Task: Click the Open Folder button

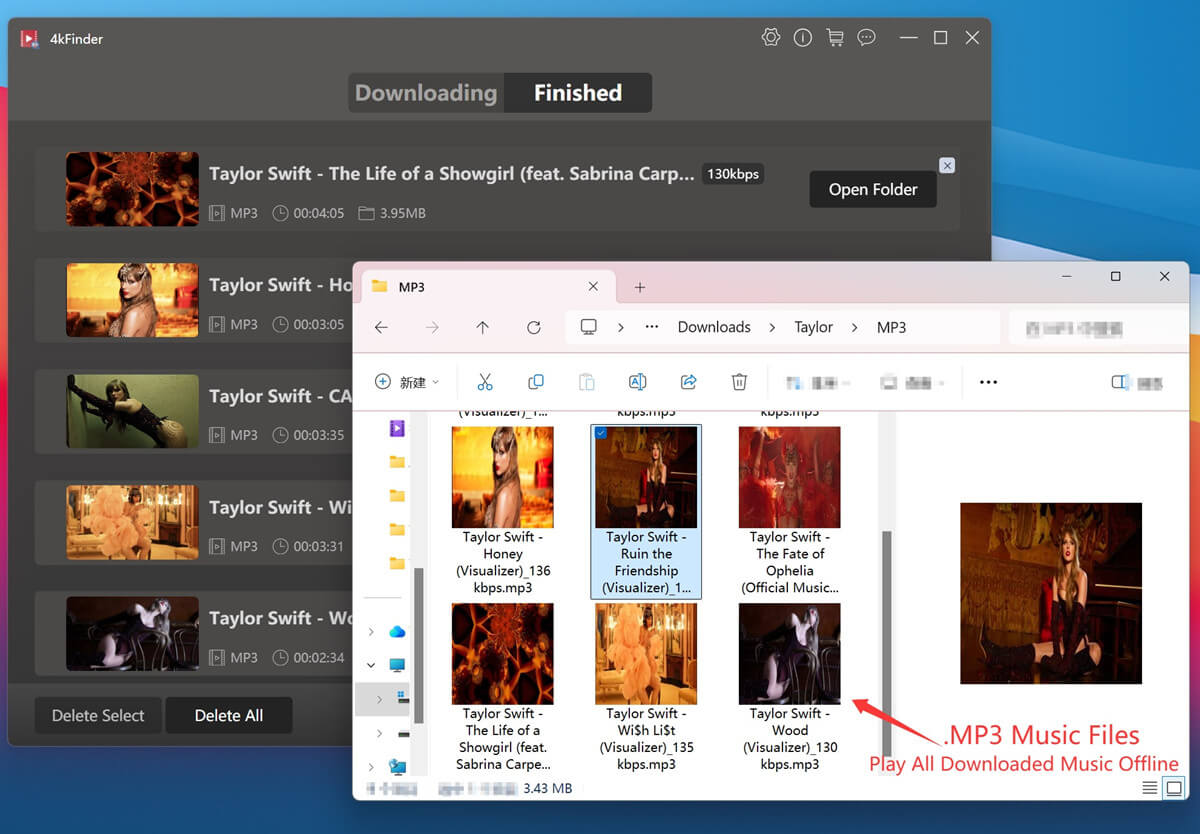Action: [x=872, y=189]
